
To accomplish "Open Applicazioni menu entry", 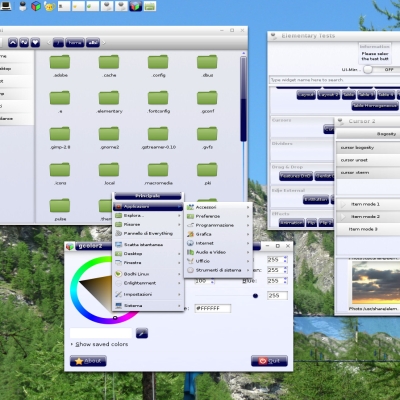I will tap(148, 207).
